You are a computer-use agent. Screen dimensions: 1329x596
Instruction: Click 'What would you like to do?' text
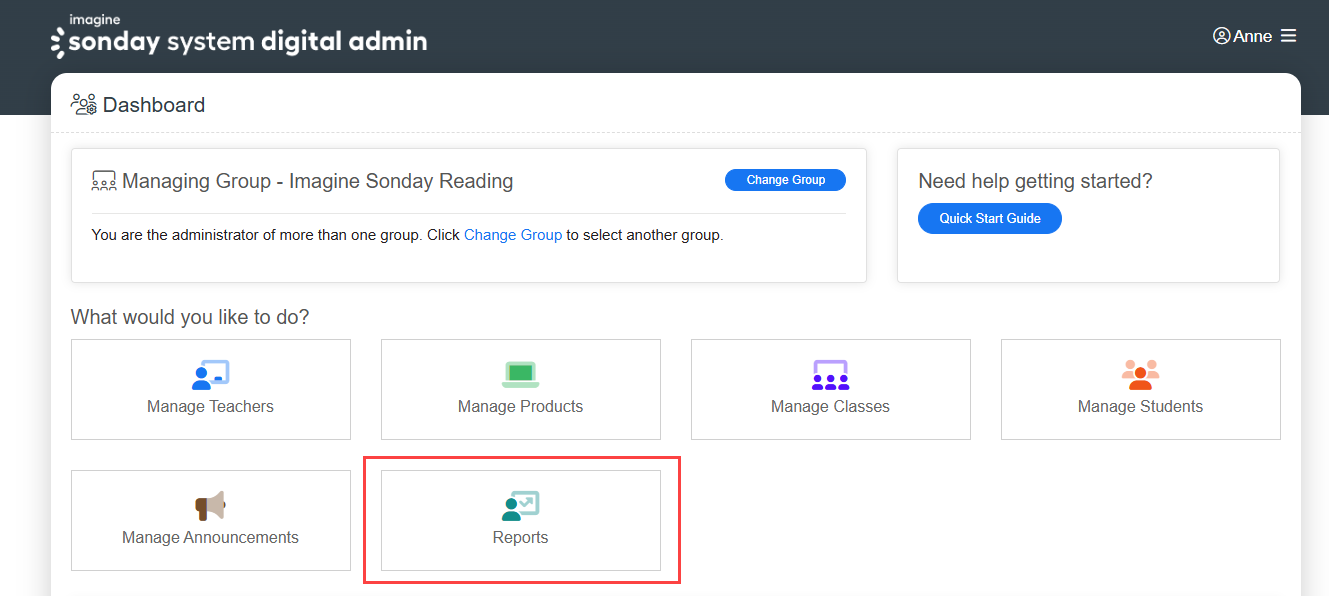pos(190,317)
